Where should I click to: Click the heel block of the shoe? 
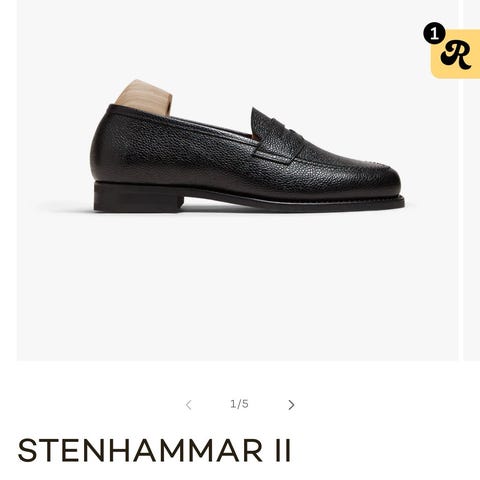point(138,197)
